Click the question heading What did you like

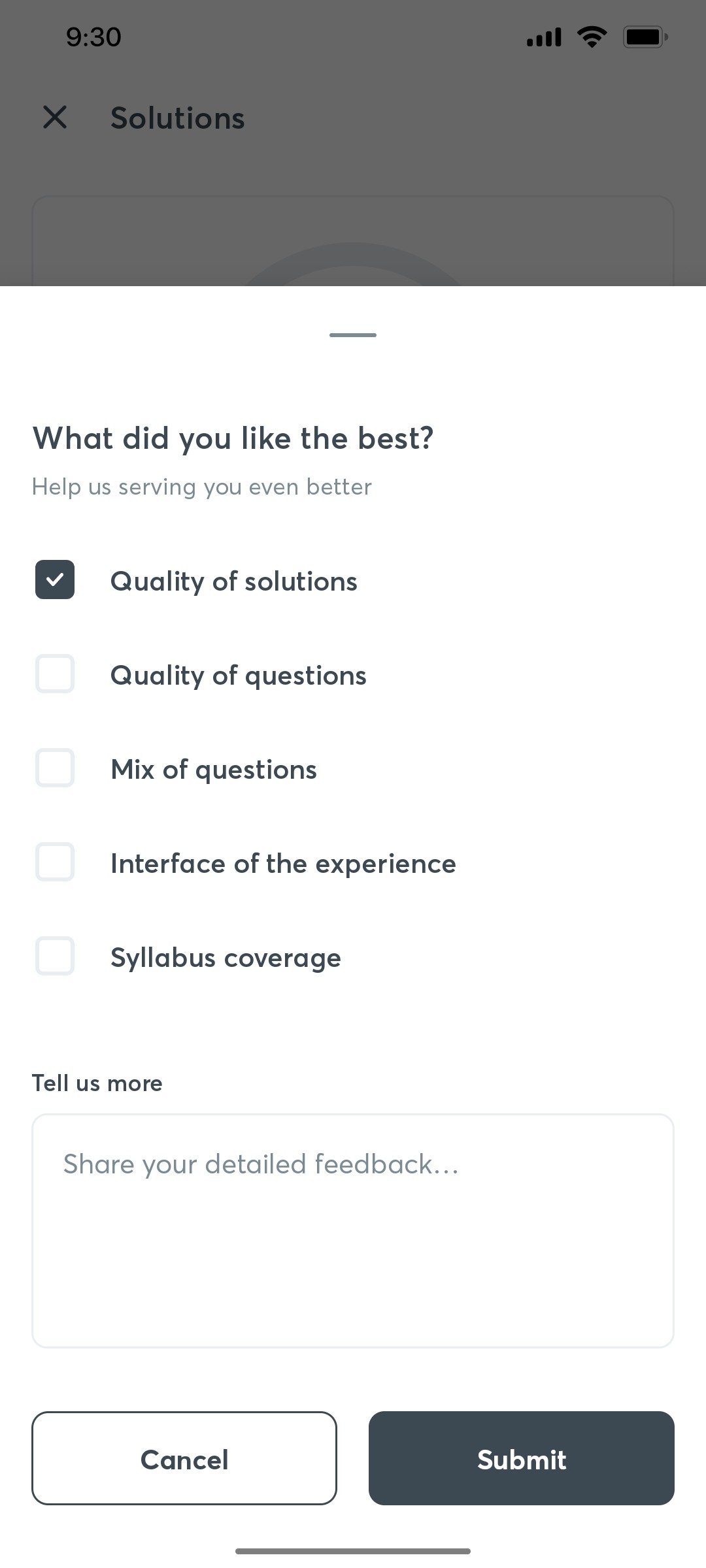[233, 438]
